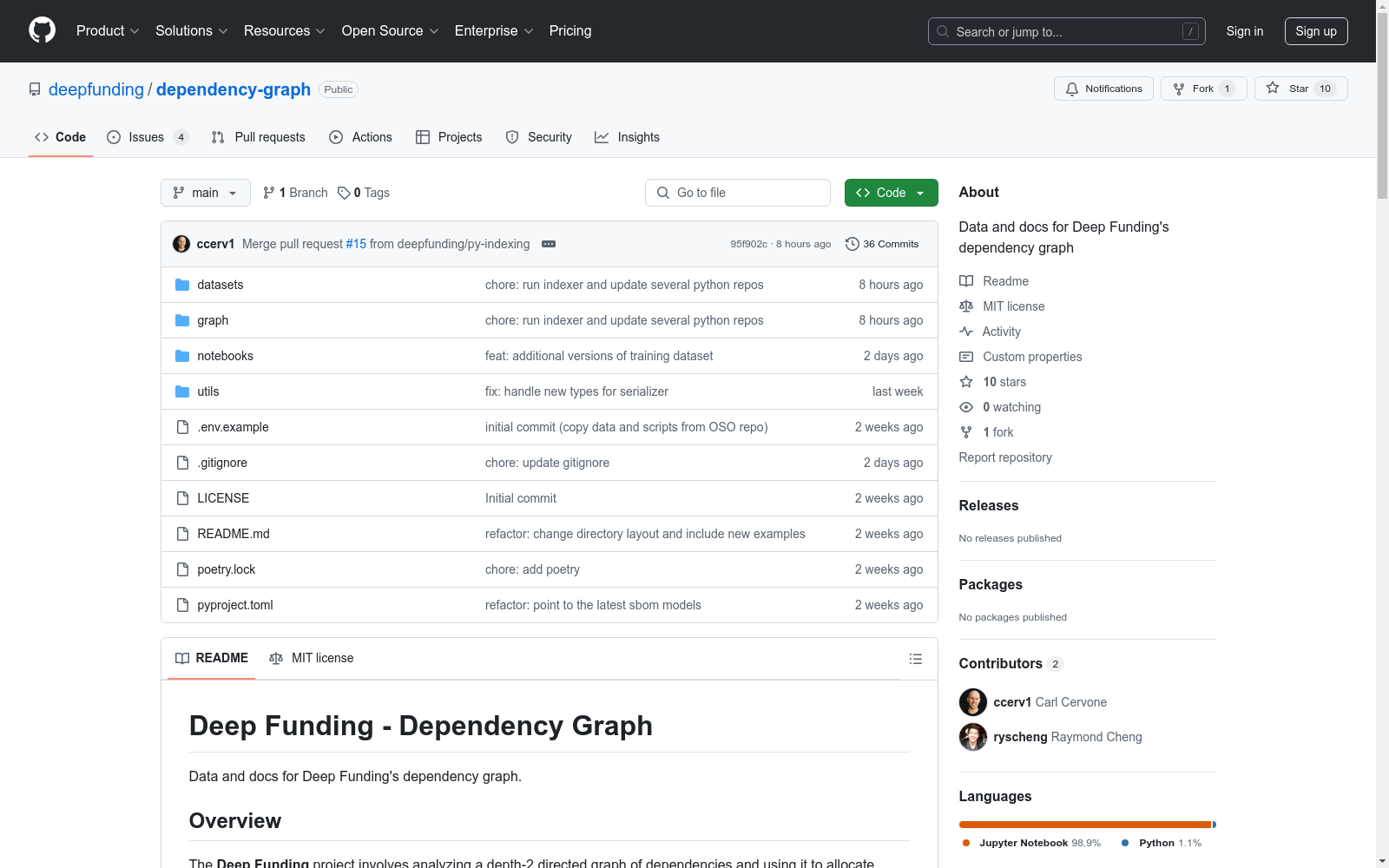
Task: Click the orange Jupyter Notebook language dot
Action: pyautogui.click(x=966, y=843)
